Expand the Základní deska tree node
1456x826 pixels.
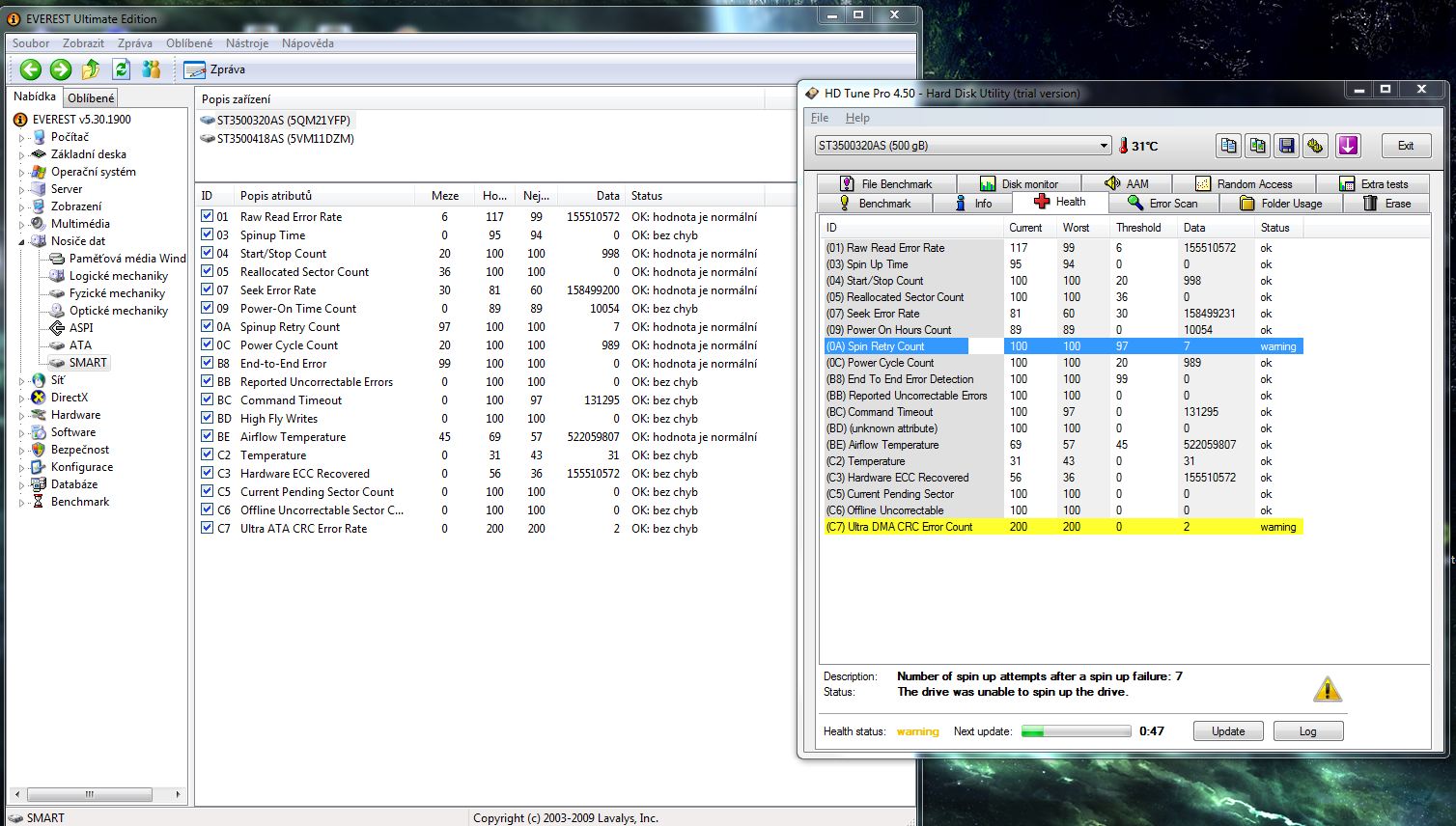22,155
